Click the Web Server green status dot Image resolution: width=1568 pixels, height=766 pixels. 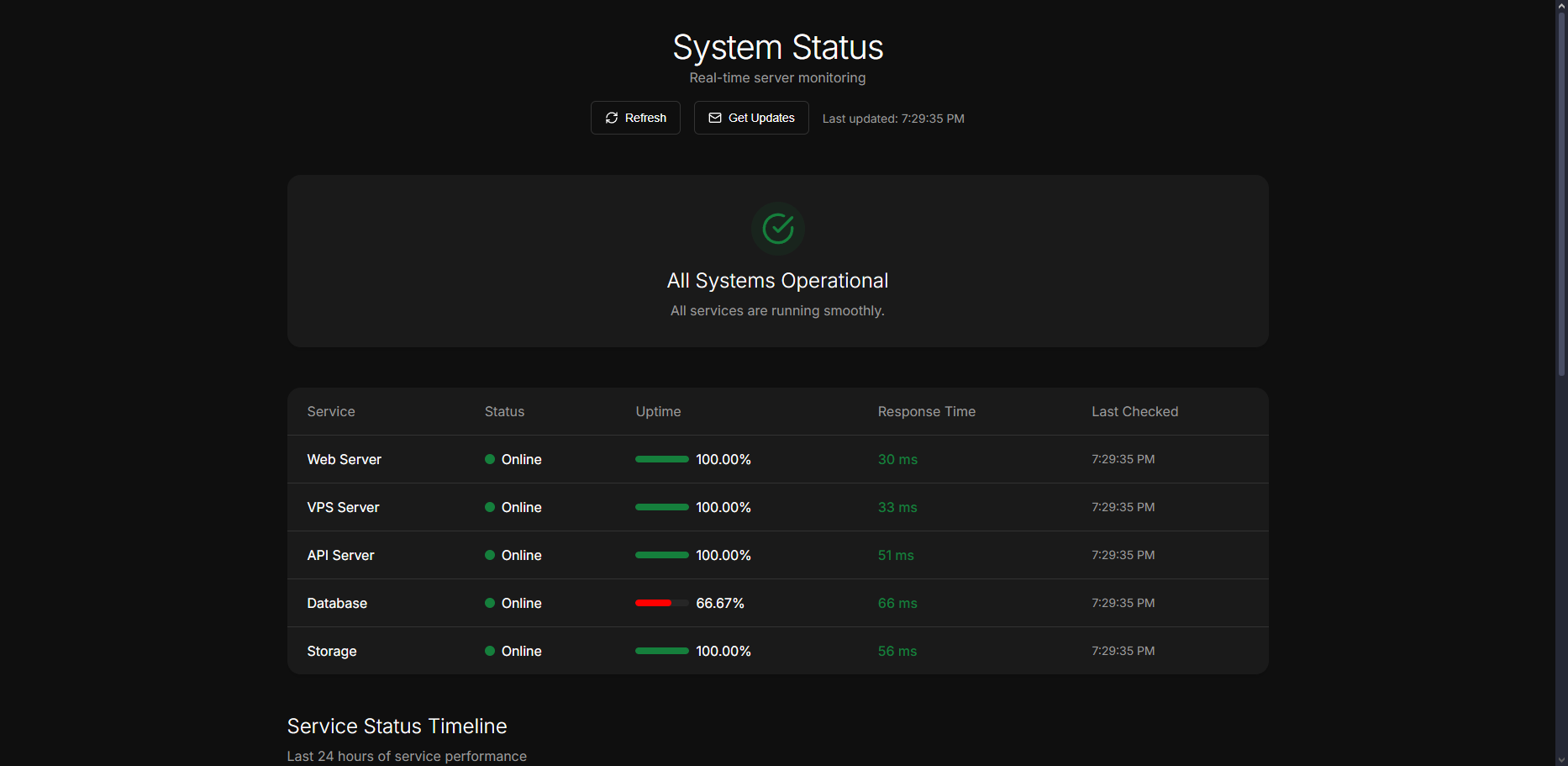490,459
